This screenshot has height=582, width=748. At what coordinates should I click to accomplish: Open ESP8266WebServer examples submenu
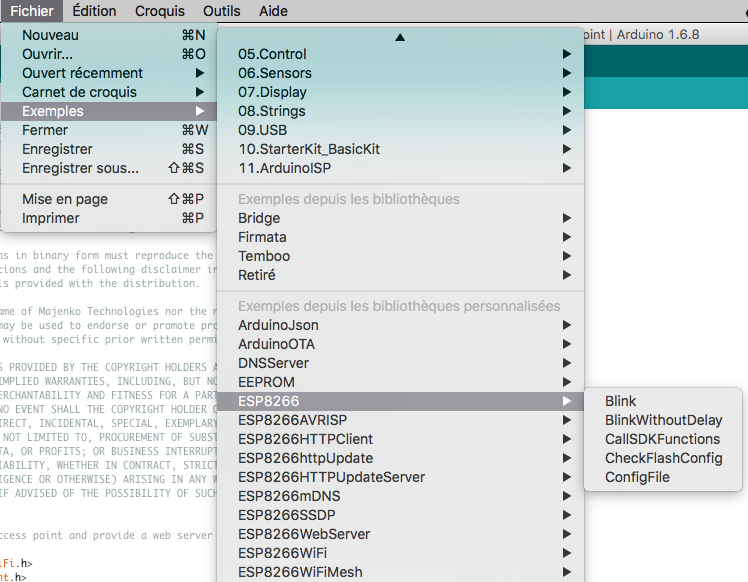[x=400, y=534]
